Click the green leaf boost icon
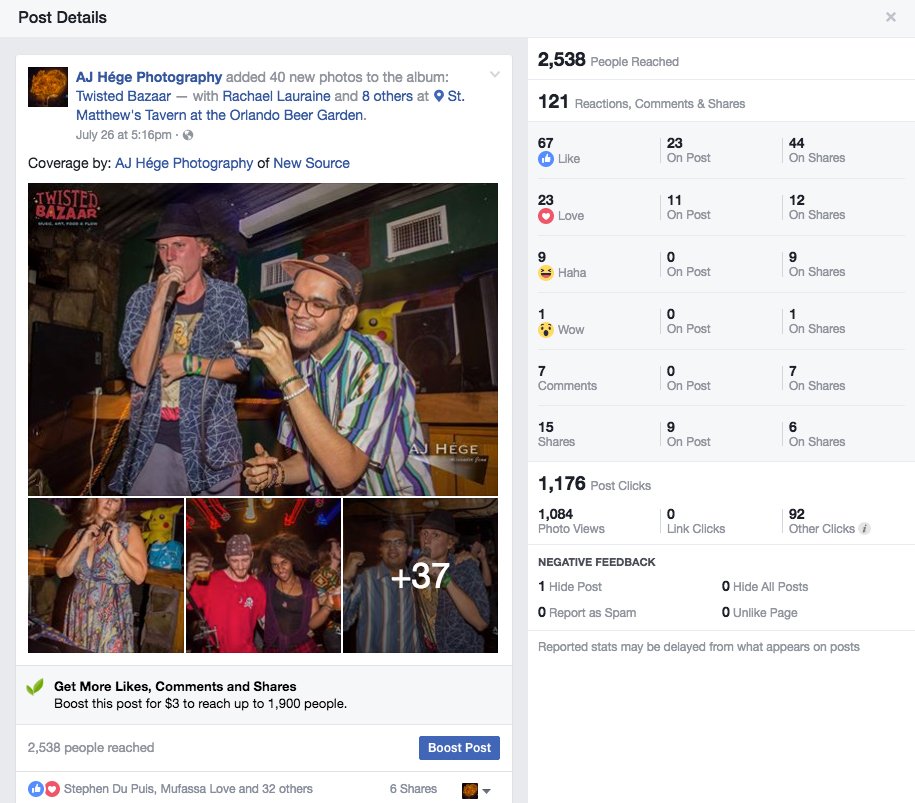This screenshot has width=915, height=803. pos(35,687)
